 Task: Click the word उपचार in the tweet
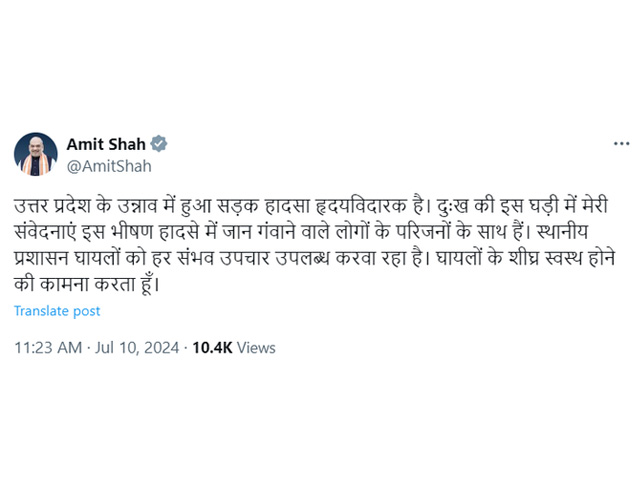click(244, 258)
